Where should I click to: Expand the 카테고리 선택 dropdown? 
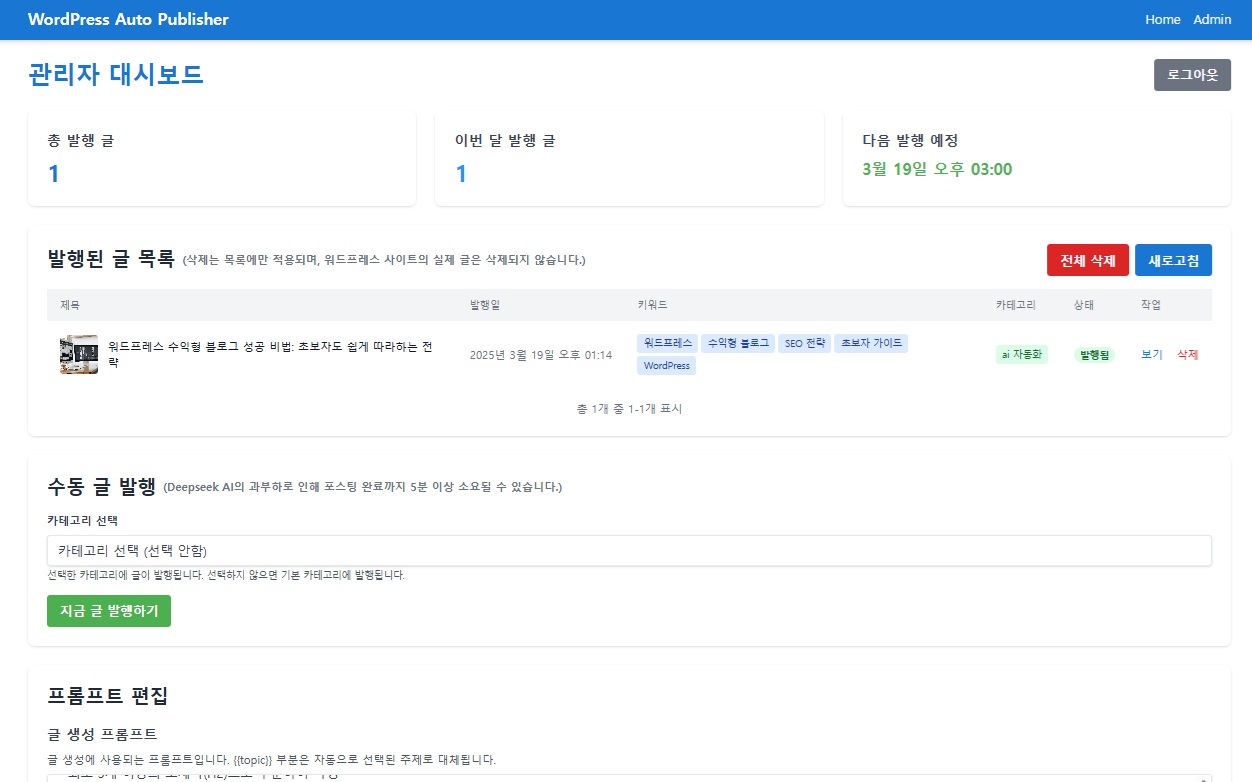[x=629, y=551]
